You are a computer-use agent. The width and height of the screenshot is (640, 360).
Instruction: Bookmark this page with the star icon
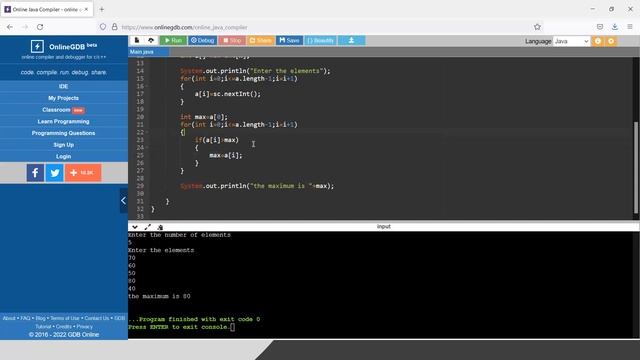(537, 27)
